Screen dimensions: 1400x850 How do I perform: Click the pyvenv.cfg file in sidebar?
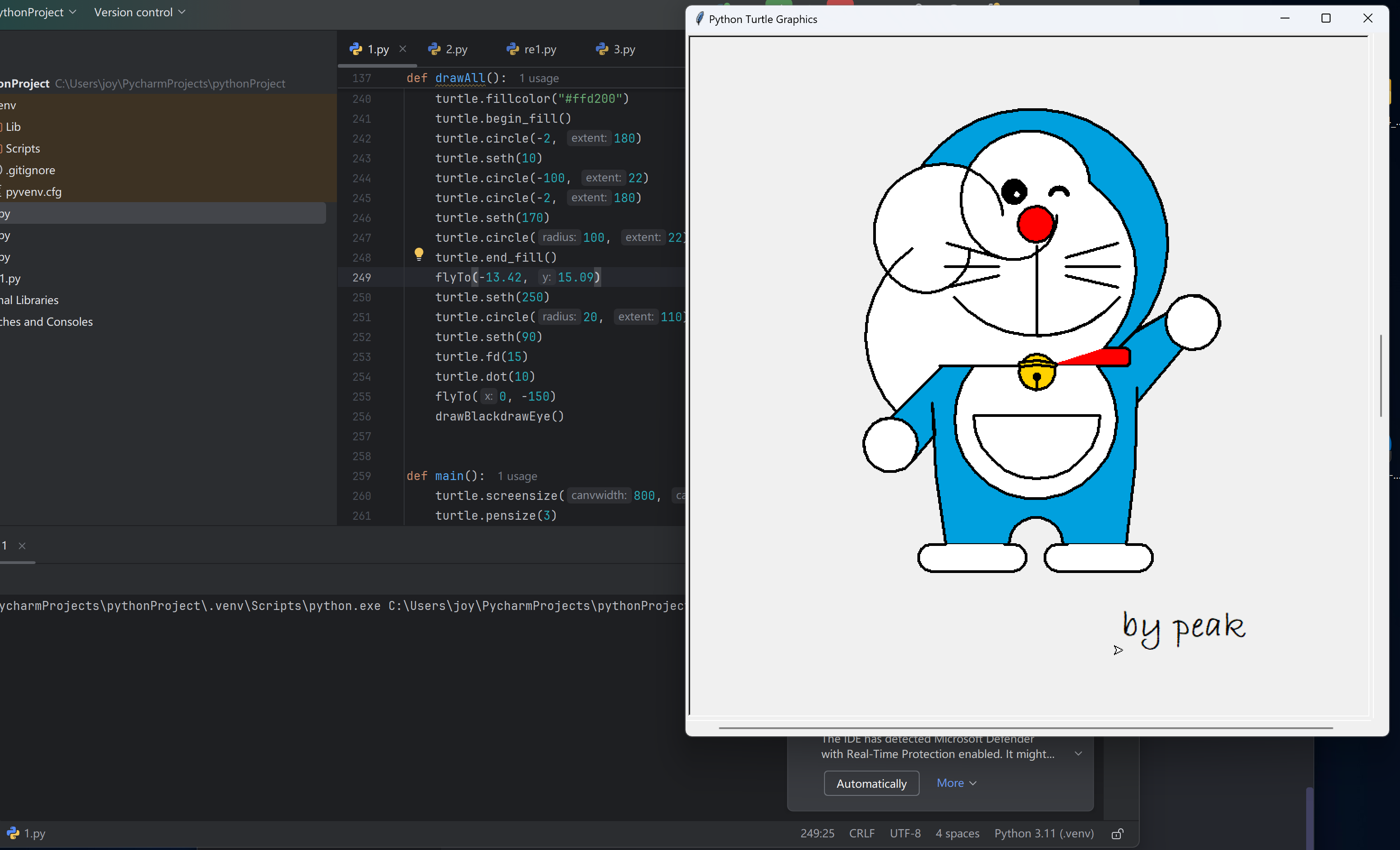click(31, 191)
